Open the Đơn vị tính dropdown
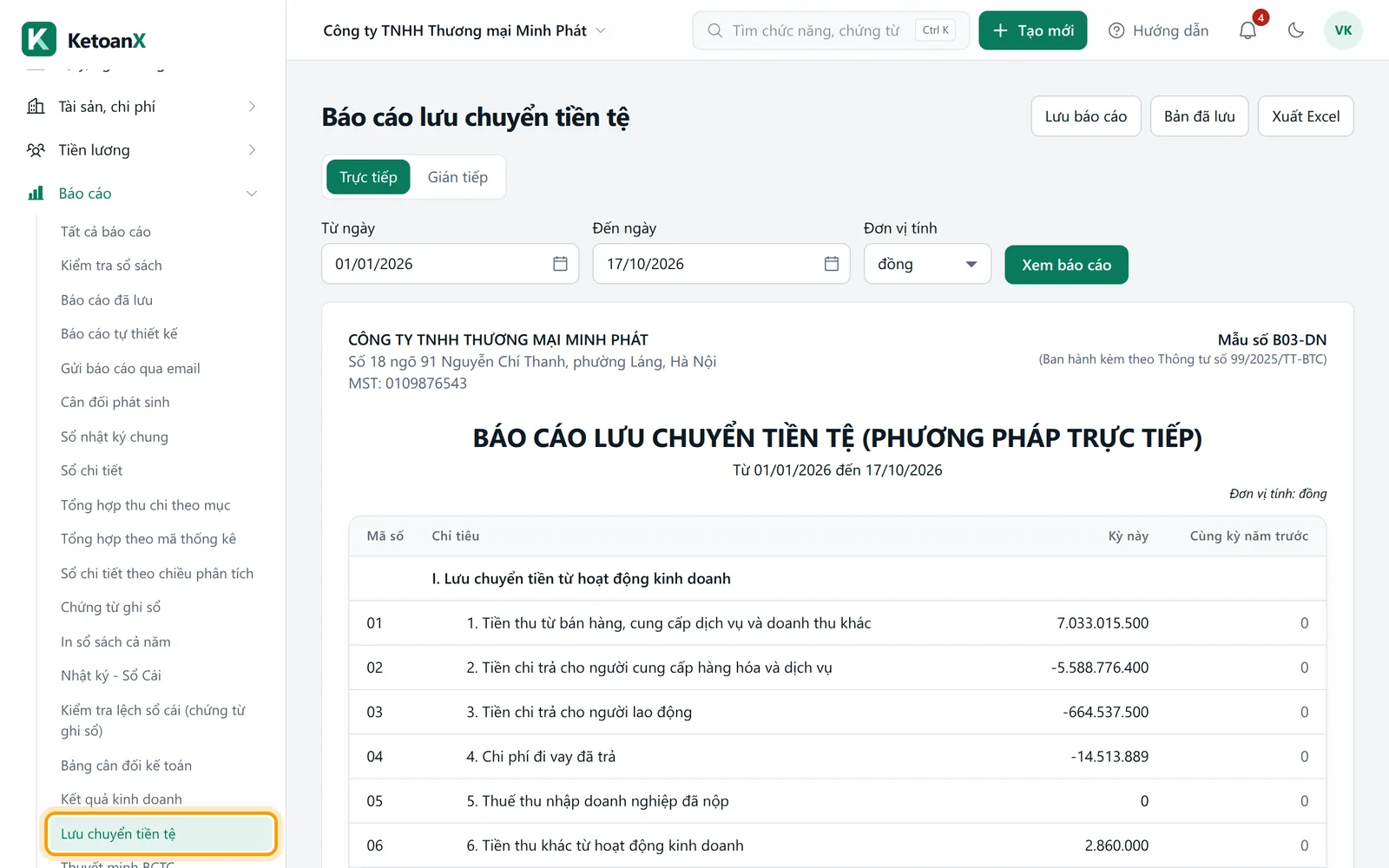This screenshot has height=868, width=1389. coord(927,264)
